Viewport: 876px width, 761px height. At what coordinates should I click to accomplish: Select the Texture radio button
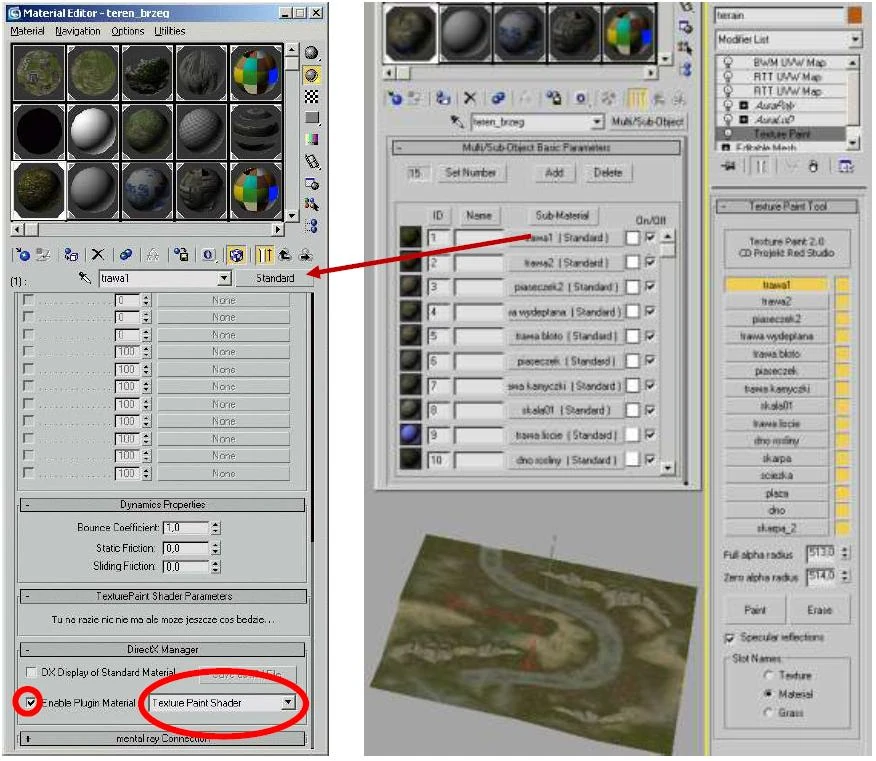tap(768, 675)
